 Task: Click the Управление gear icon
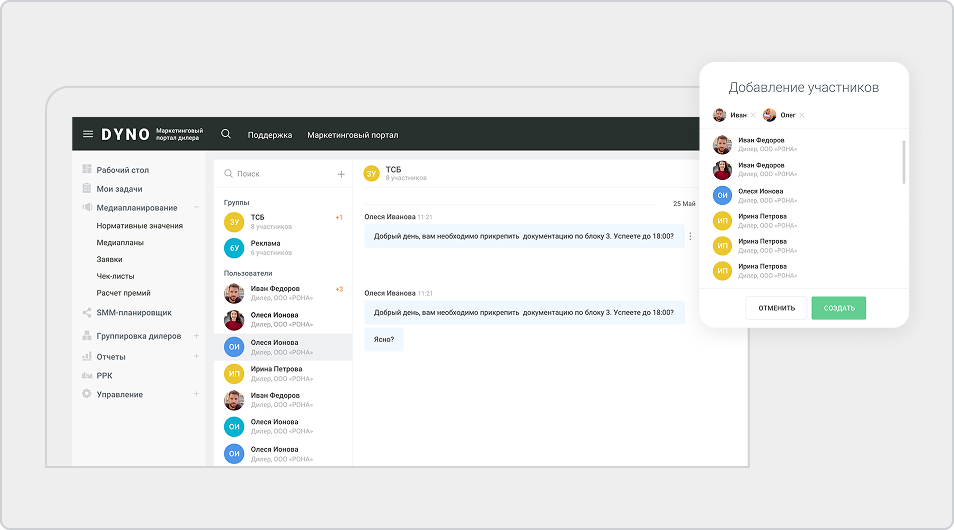click(87, 394)
